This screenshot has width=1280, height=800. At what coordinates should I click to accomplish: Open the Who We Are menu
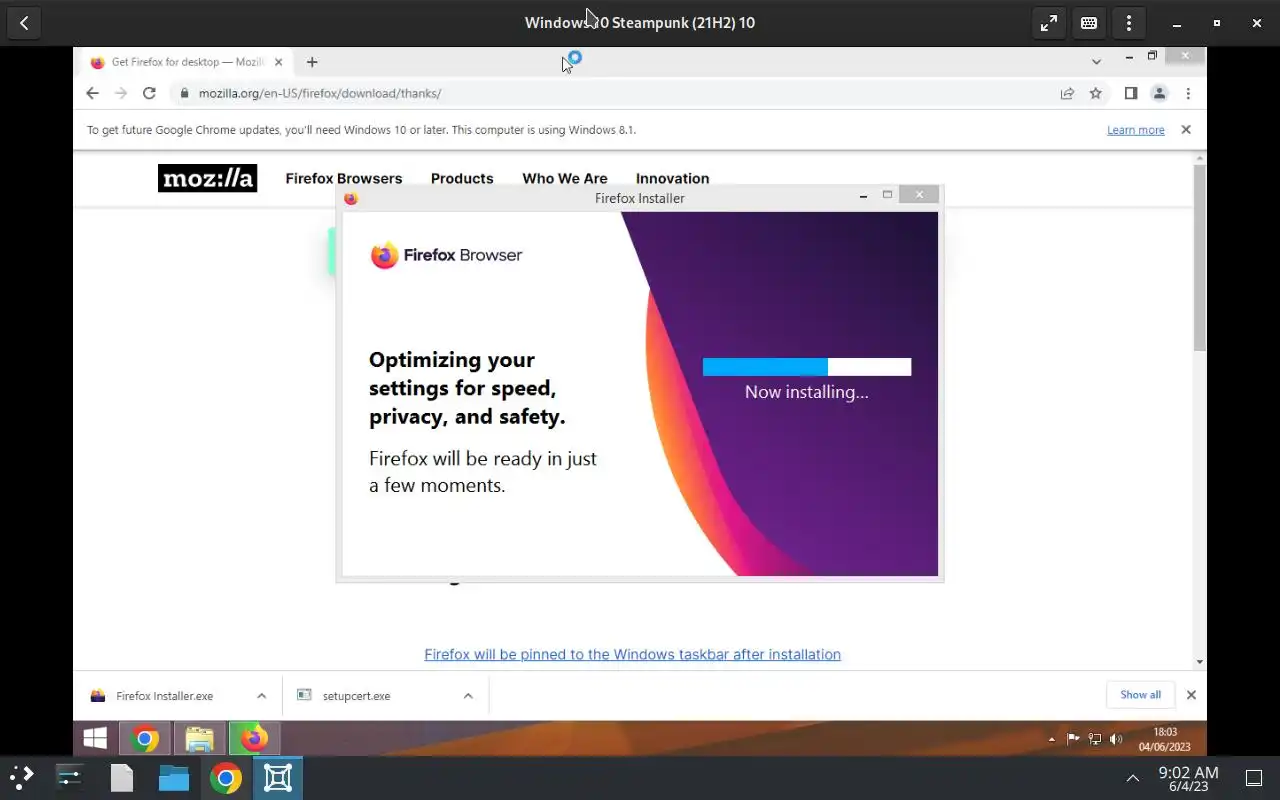[x=565, y=178]
